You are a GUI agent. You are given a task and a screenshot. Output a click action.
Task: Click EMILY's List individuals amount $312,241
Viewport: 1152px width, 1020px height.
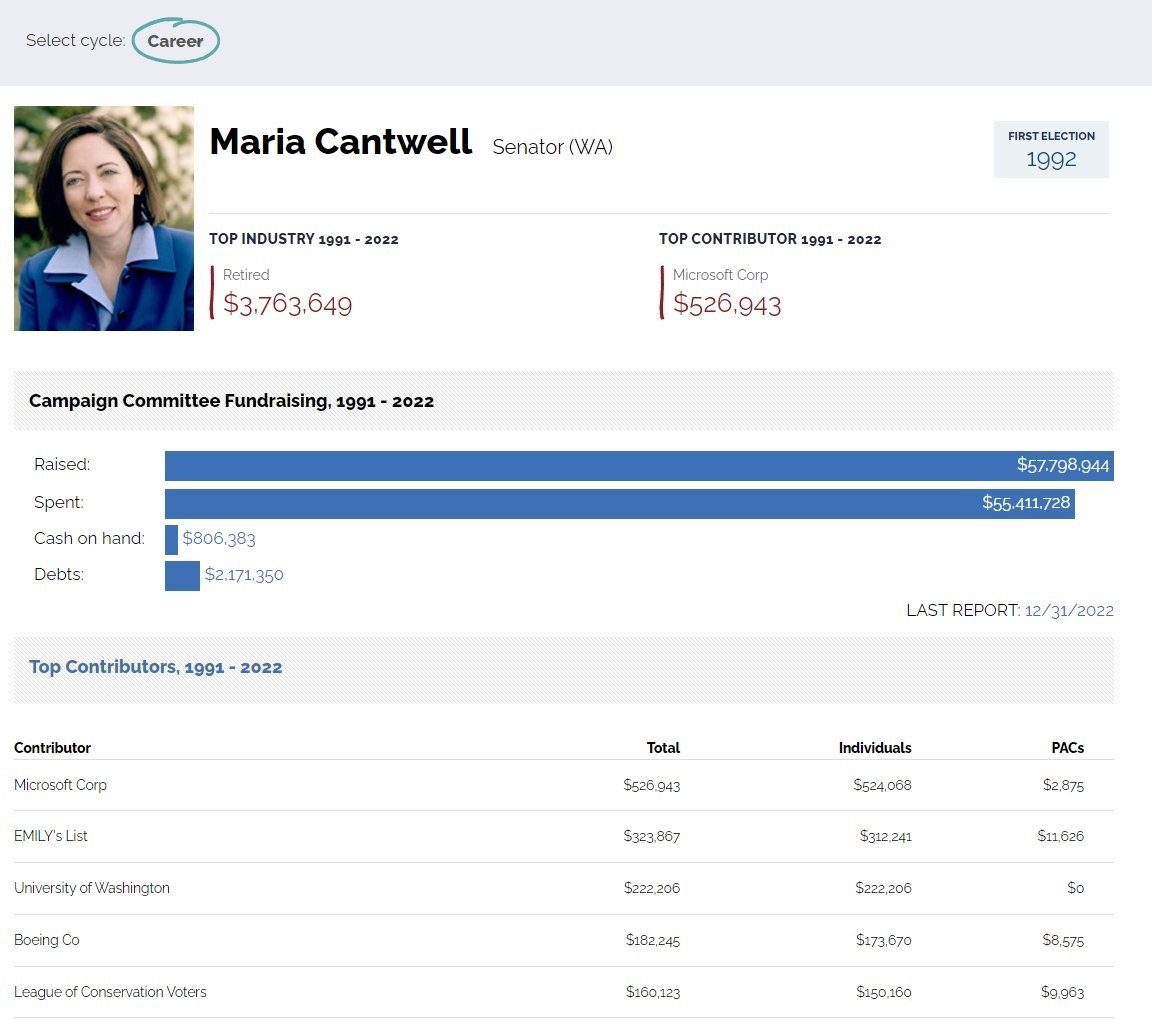pos(885,836)
